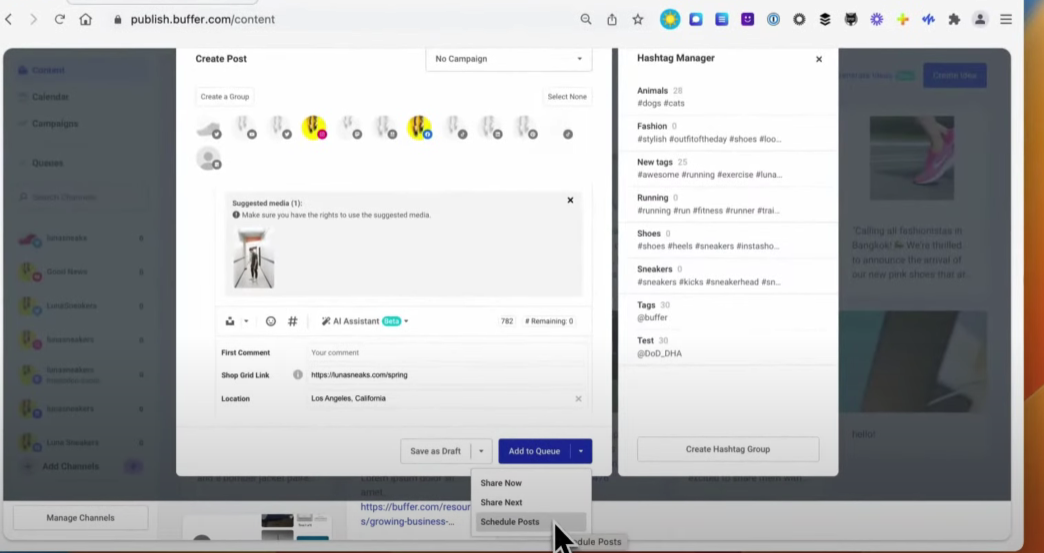Open Calendar in the Buffer sidebar
This screenshot has height=553, width=1044.
pos(50,96)
